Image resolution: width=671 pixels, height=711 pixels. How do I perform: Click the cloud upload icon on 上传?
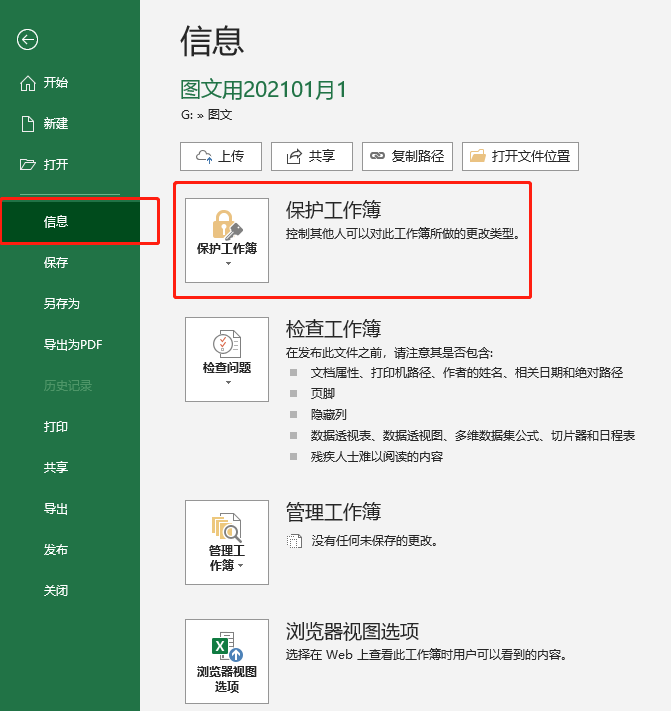204,156
